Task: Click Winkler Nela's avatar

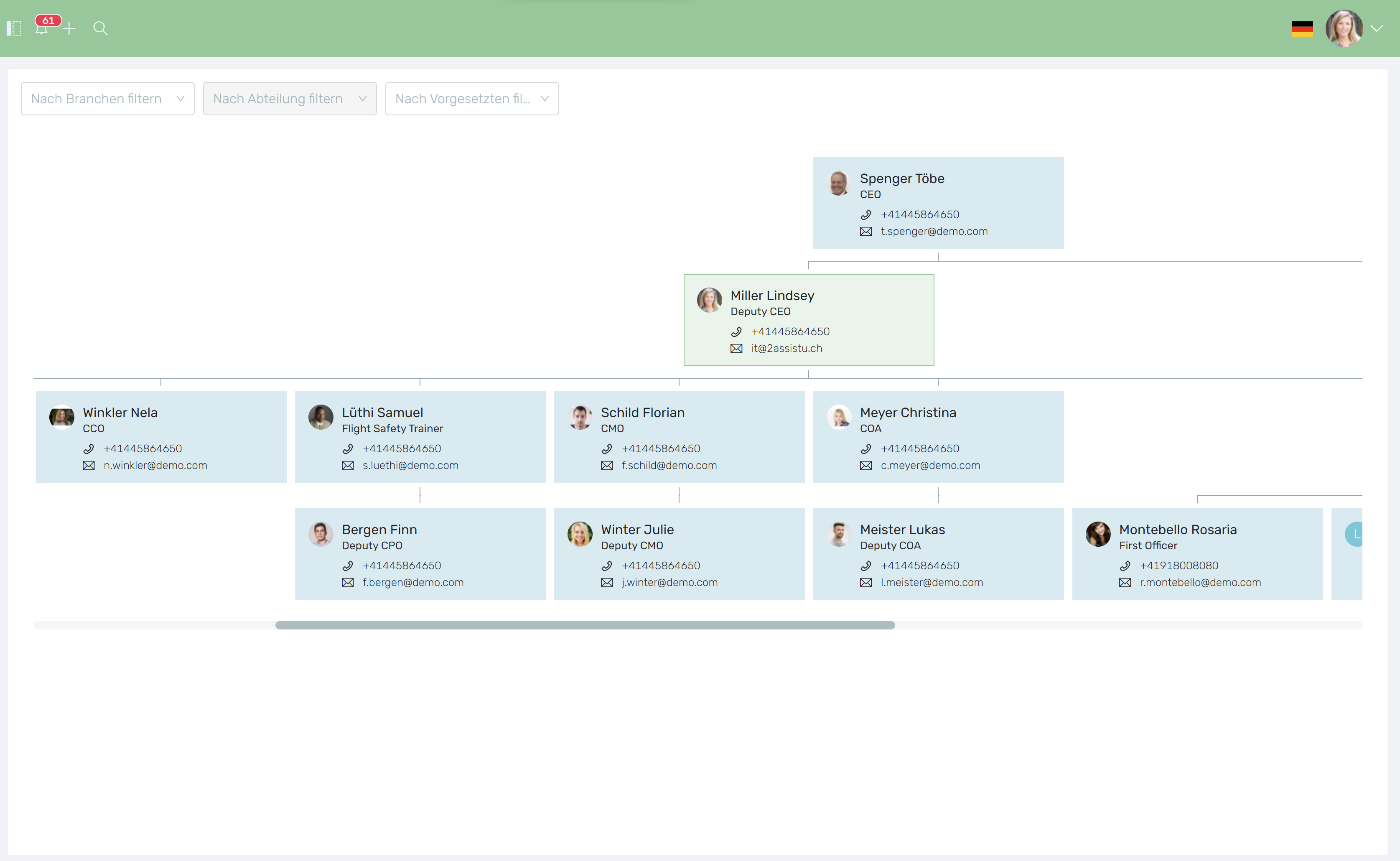Action: point(61,418)
